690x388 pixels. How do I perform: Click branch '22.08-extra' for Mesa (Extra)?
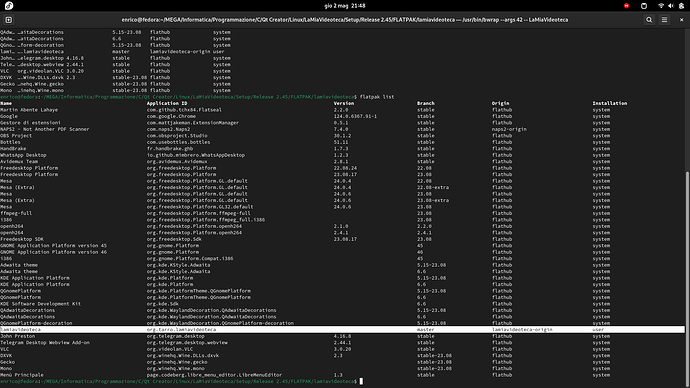click(x=433, y=187)
